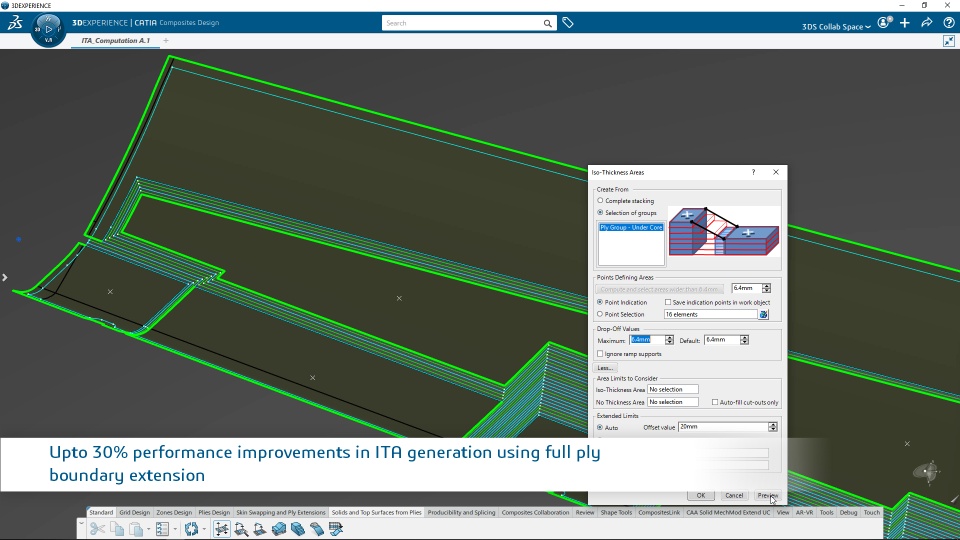Click Cancel in the Iso-Thickness Areas dialog
Image resolution: width=960 pixels, height=540 pixels.
734,495
